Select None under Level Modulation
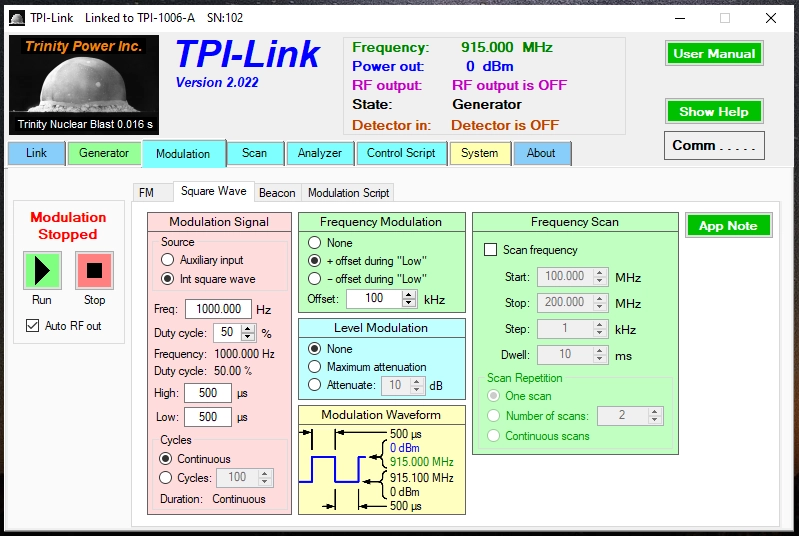Viewport: 799px width, 536px height. click(314, 349)
